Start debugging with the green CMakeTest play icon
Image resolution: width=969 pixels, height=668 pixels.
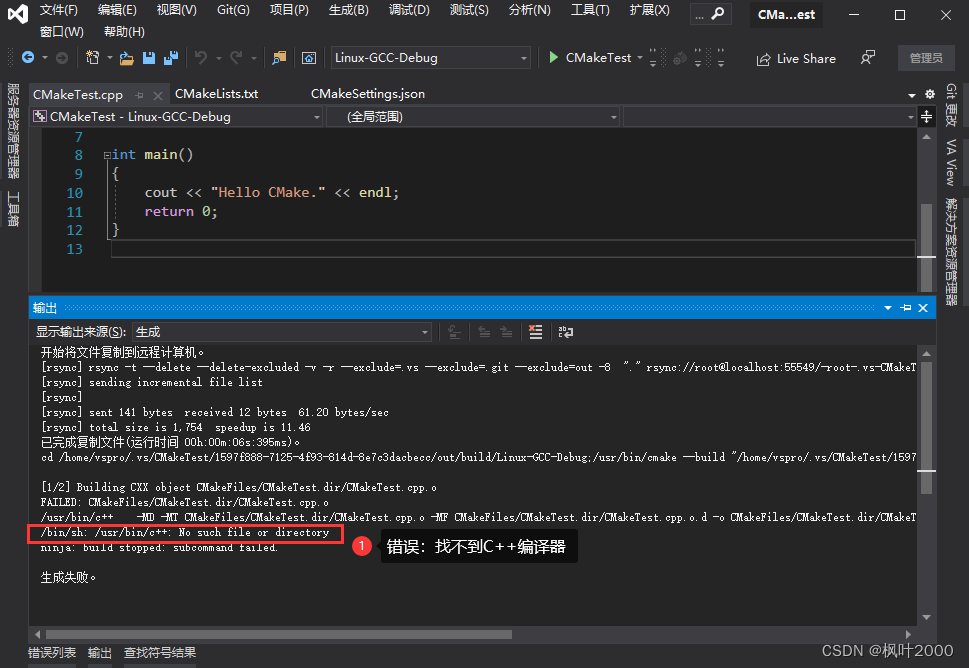tap(553, 58)
